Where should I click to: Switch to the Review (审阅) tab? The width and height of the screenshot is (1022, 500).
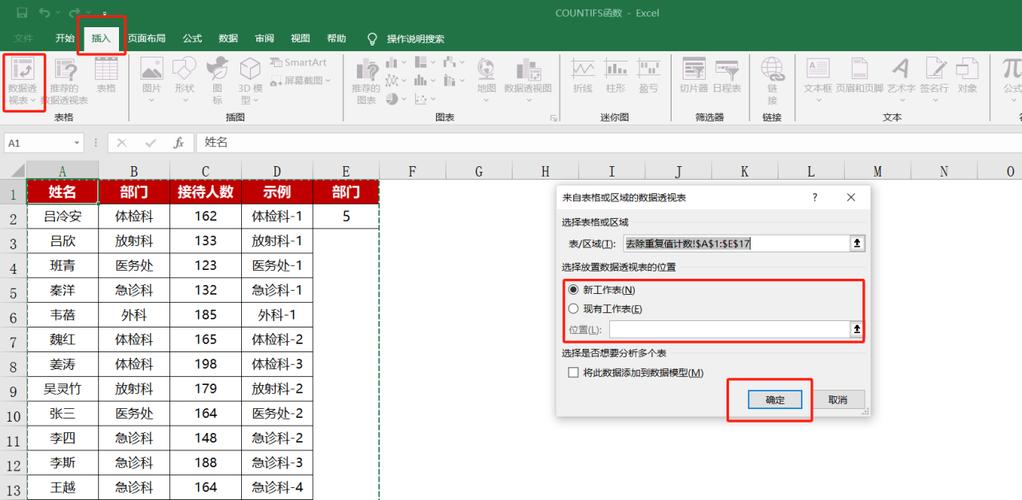(x=265, y=38)
